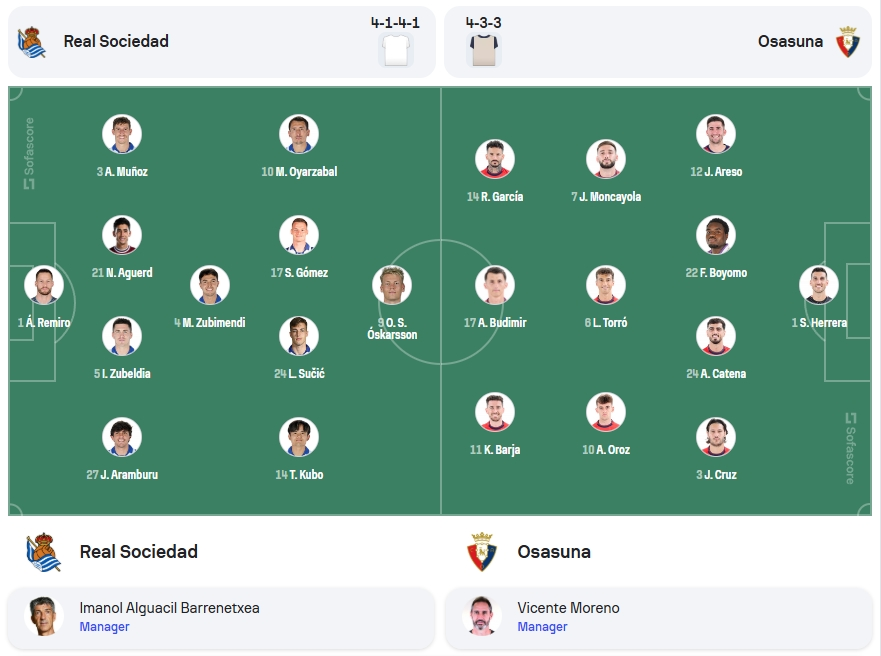Select Osasuna beige kit shirt icon
Viewport: 881px width, 656px height.
(x=484, y=50)
